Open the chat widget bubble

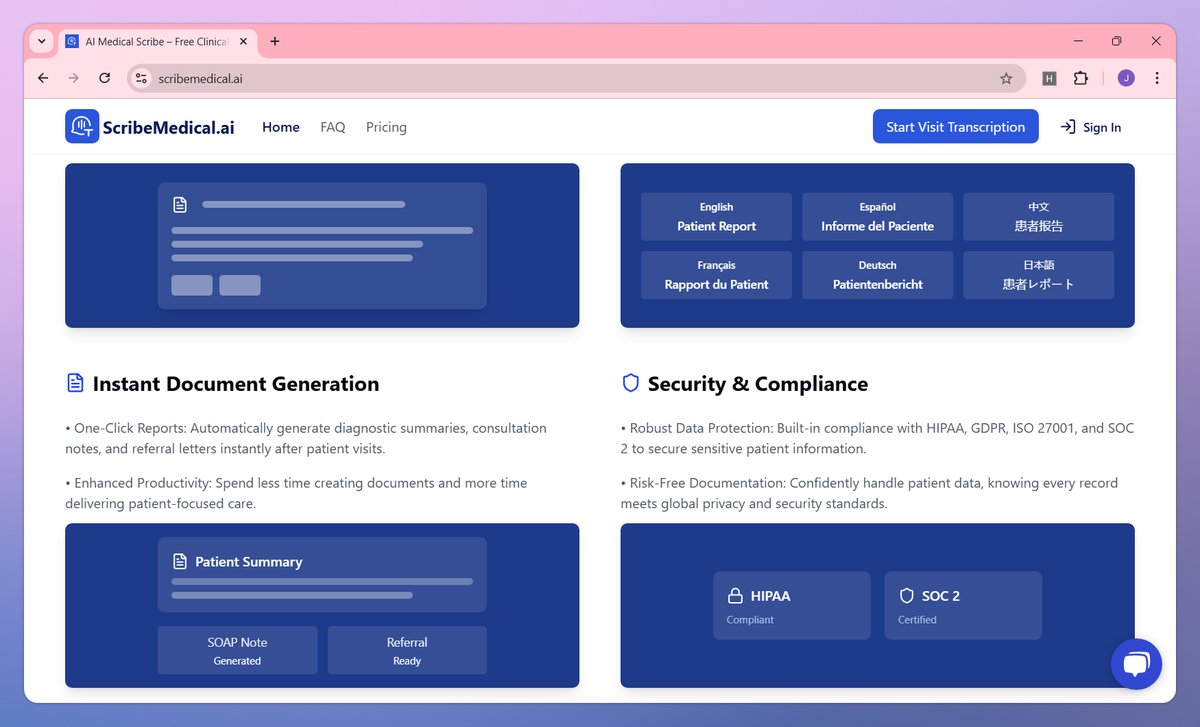1136,663
